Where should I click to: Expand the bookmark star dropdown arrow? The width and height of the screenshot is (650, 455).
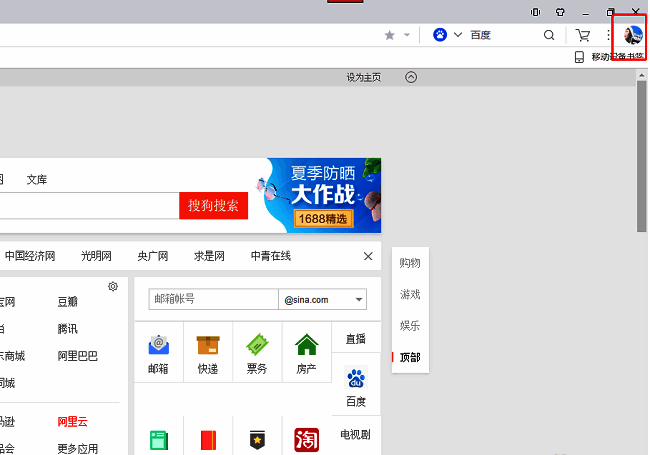[x=407, y=35]
